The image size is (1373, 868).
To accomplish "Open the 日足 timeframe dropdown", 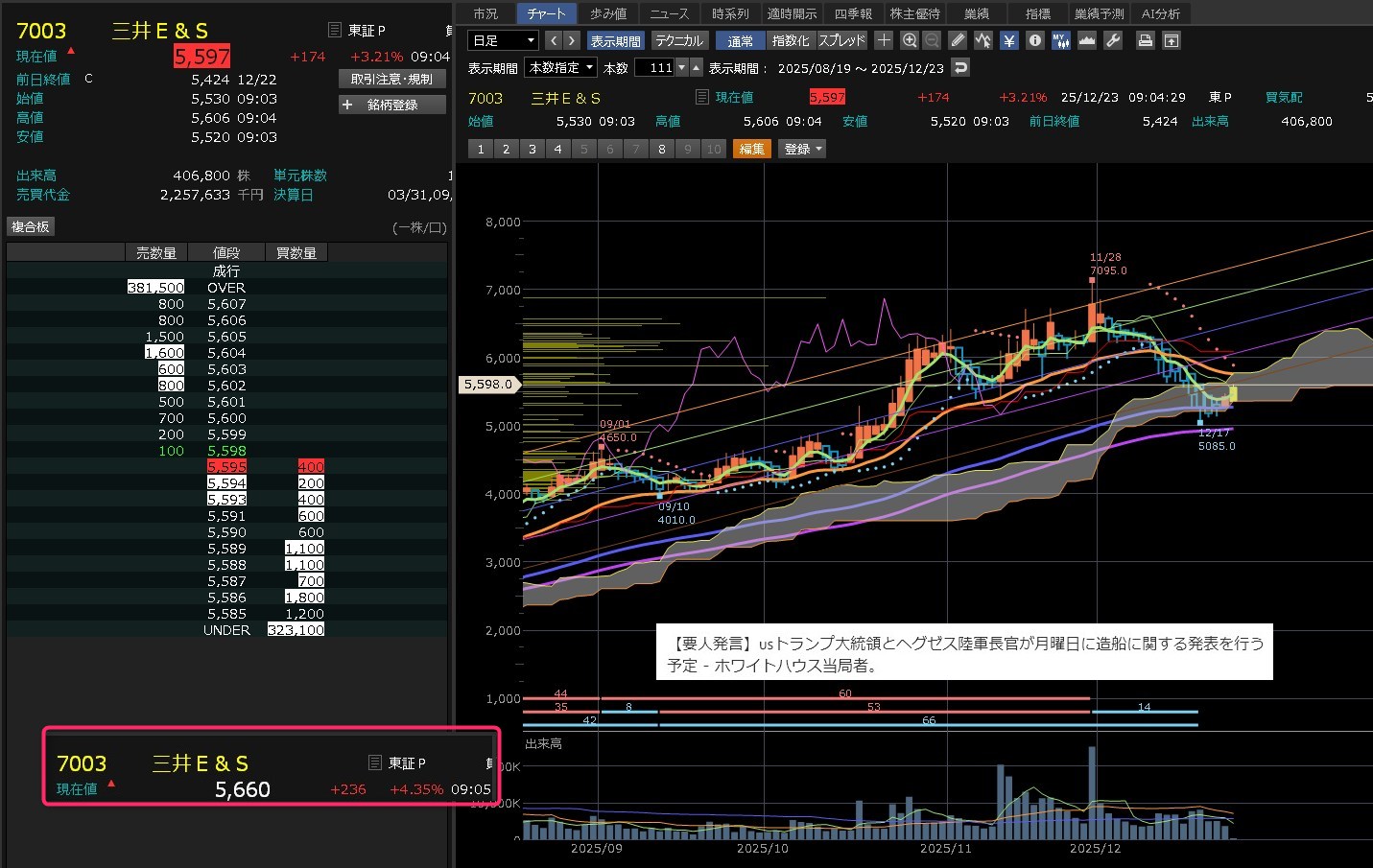I will click(504, 40).
